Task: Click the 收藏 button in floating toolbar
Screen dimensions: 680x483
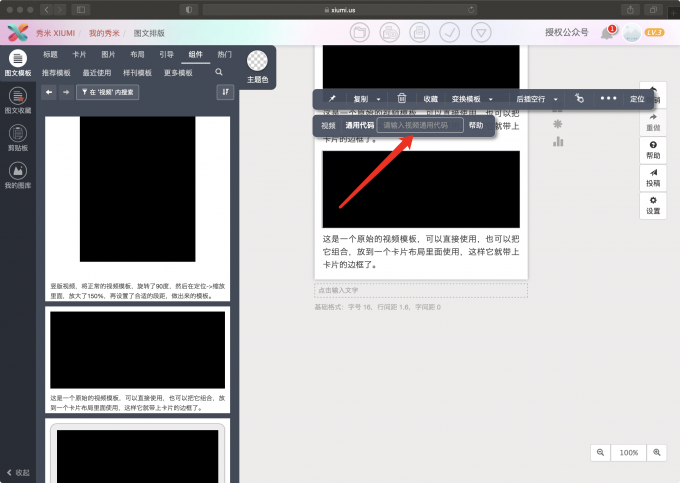Action: (430, 99)
